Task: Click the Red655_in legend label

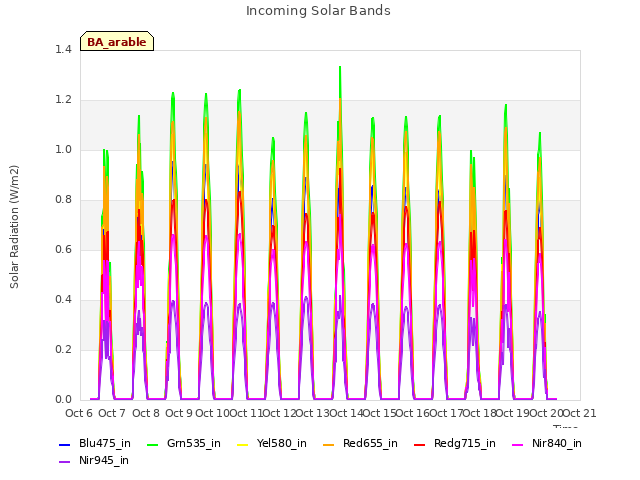Action: pos(370,443)
